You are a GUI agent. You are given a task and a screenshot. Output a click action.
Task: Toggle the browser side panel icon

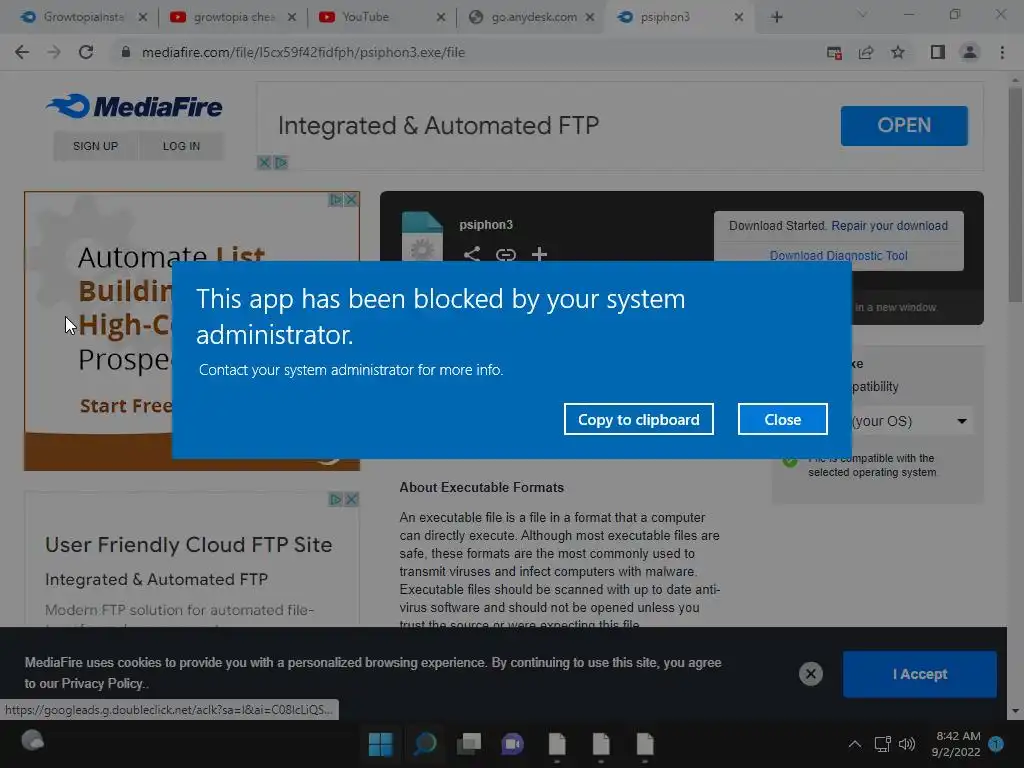click(x=938, y=52)
